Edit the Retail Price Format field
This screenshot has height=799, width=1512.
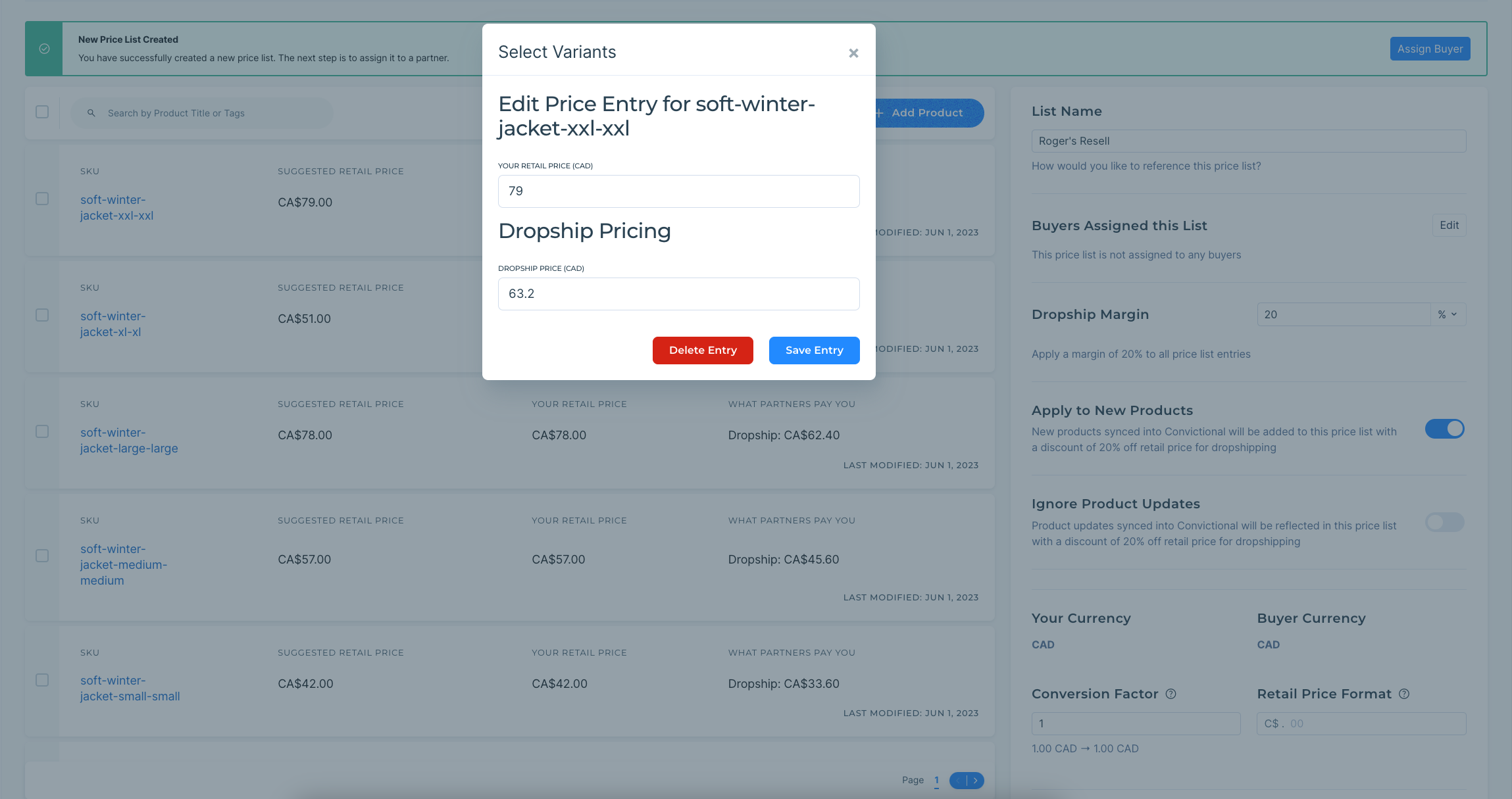(1361, 723)
